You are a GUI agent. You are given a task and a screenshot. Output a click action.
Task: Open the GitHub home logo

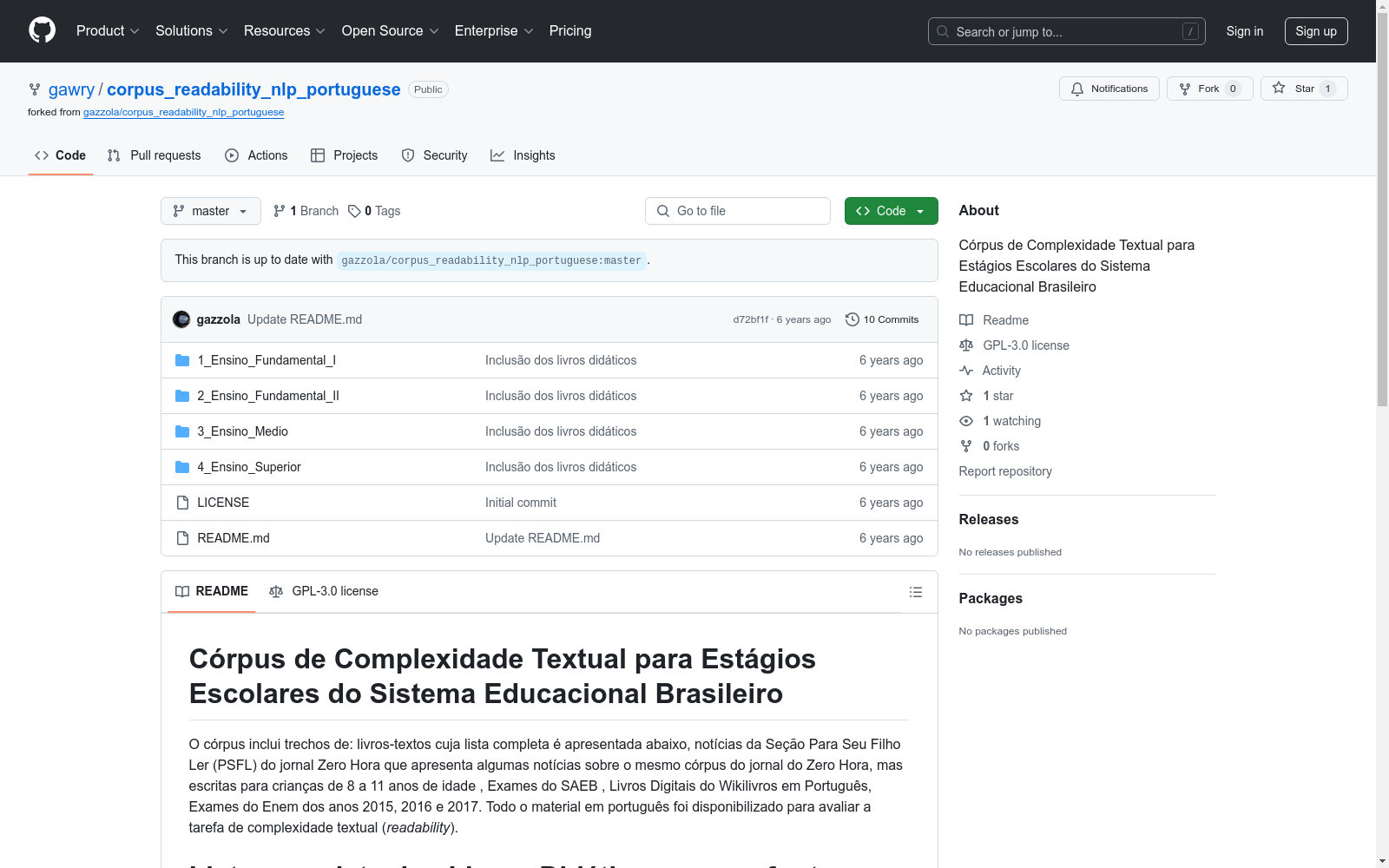pos(42,30)
